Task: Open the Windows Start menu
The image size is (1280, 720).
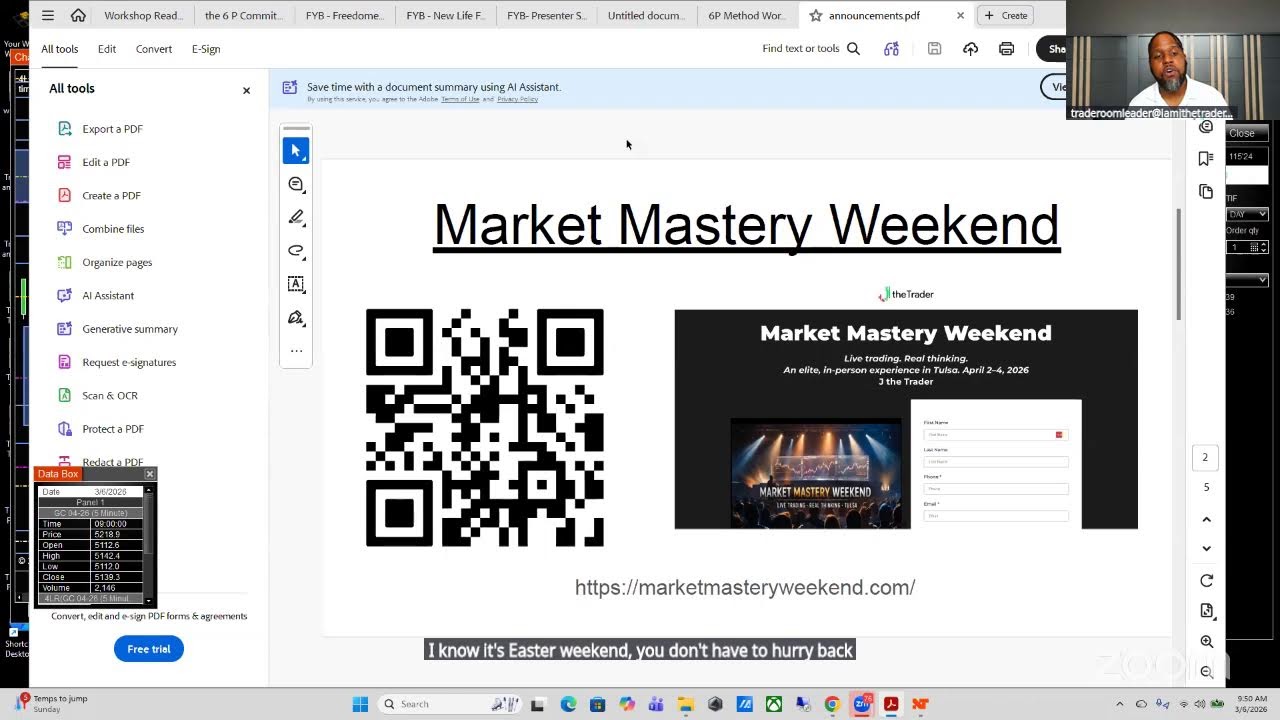Action: click(360, 704)
